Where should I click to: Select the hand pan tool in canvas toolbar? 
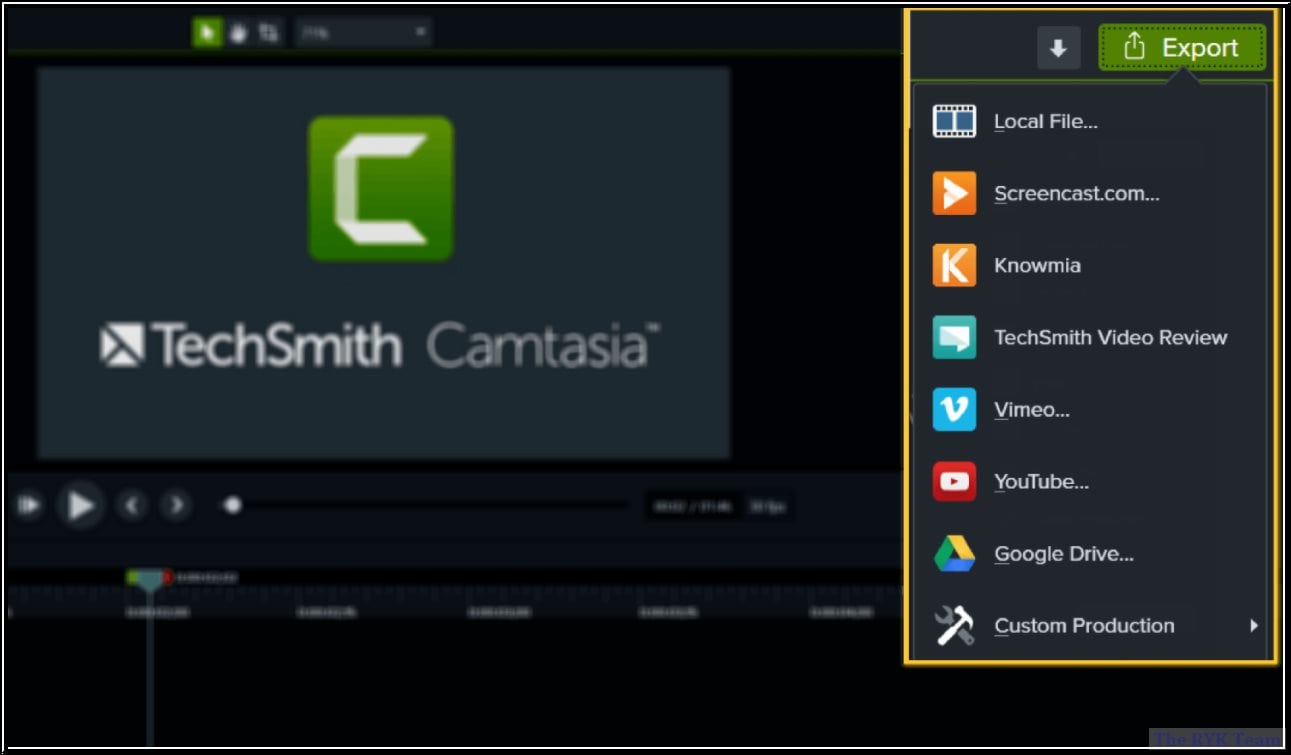238,33
